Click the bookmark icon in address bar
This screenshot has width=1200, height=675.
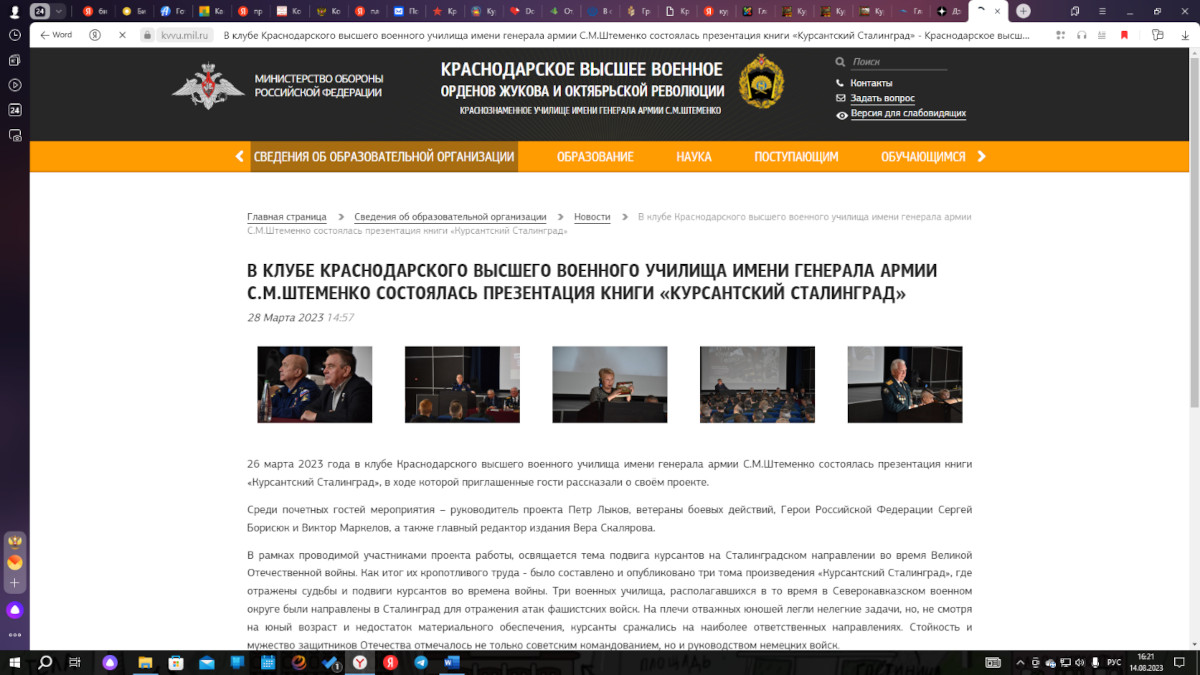click(1124, 34)
